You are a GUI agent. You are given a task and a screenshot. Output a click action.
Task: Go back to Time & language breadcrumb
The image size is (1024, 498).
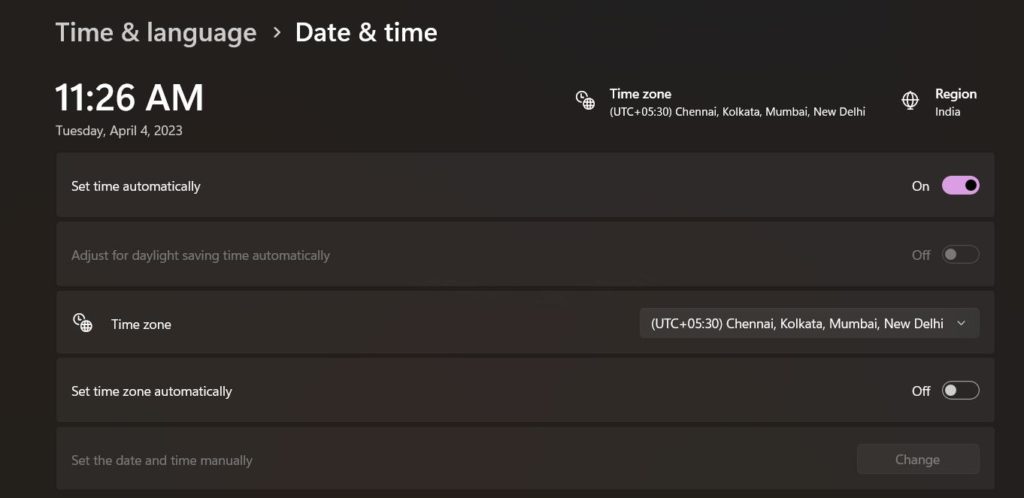[156, 33]
